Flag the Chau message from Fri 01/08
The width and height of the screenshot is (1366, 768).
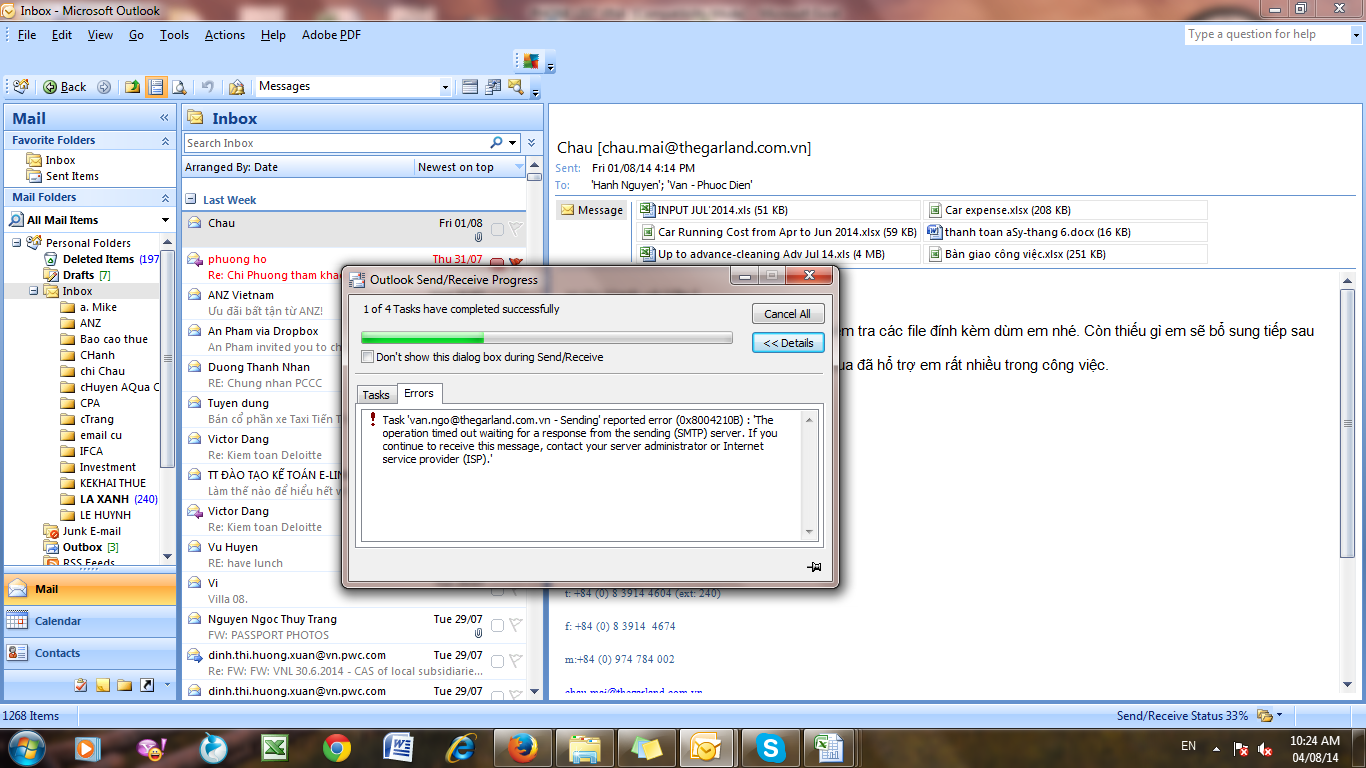(516, 230)
